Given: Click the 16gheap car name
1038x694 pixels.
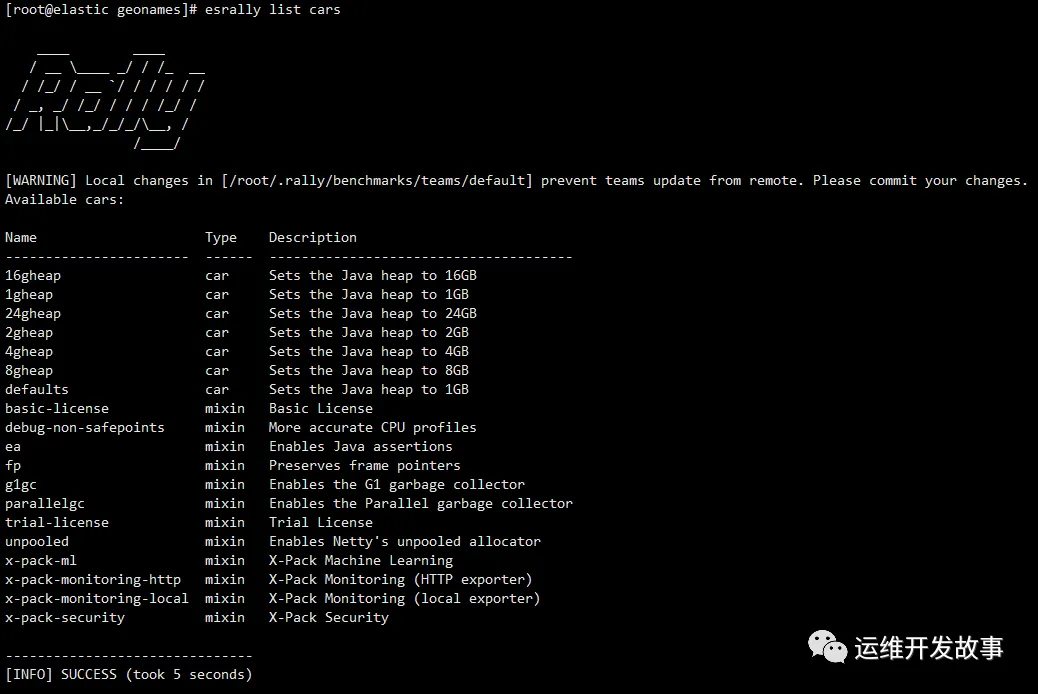Looking at the screenshot, I should [x=33, y=275].
